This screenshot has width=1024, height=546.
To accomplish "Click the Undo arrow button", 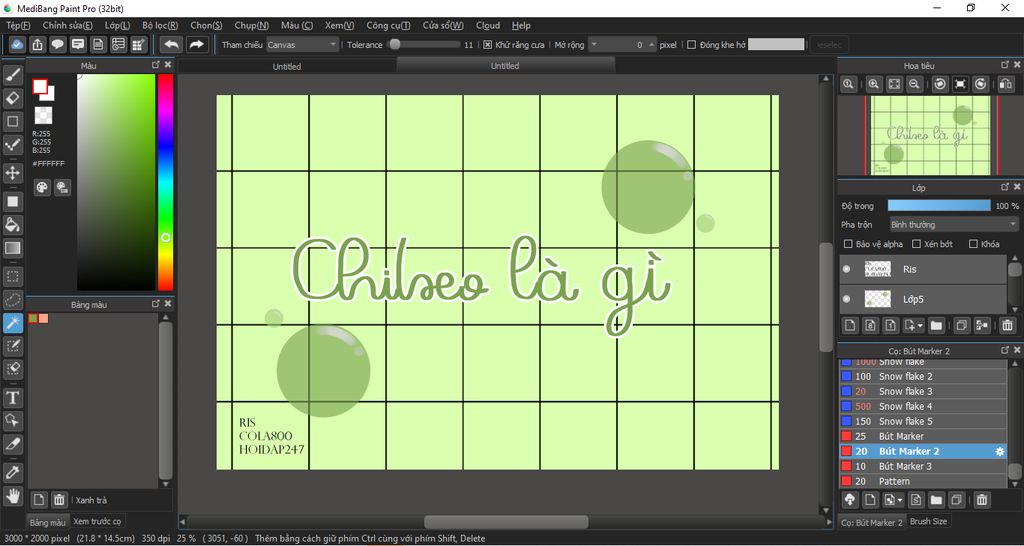I will pos(171,44).
